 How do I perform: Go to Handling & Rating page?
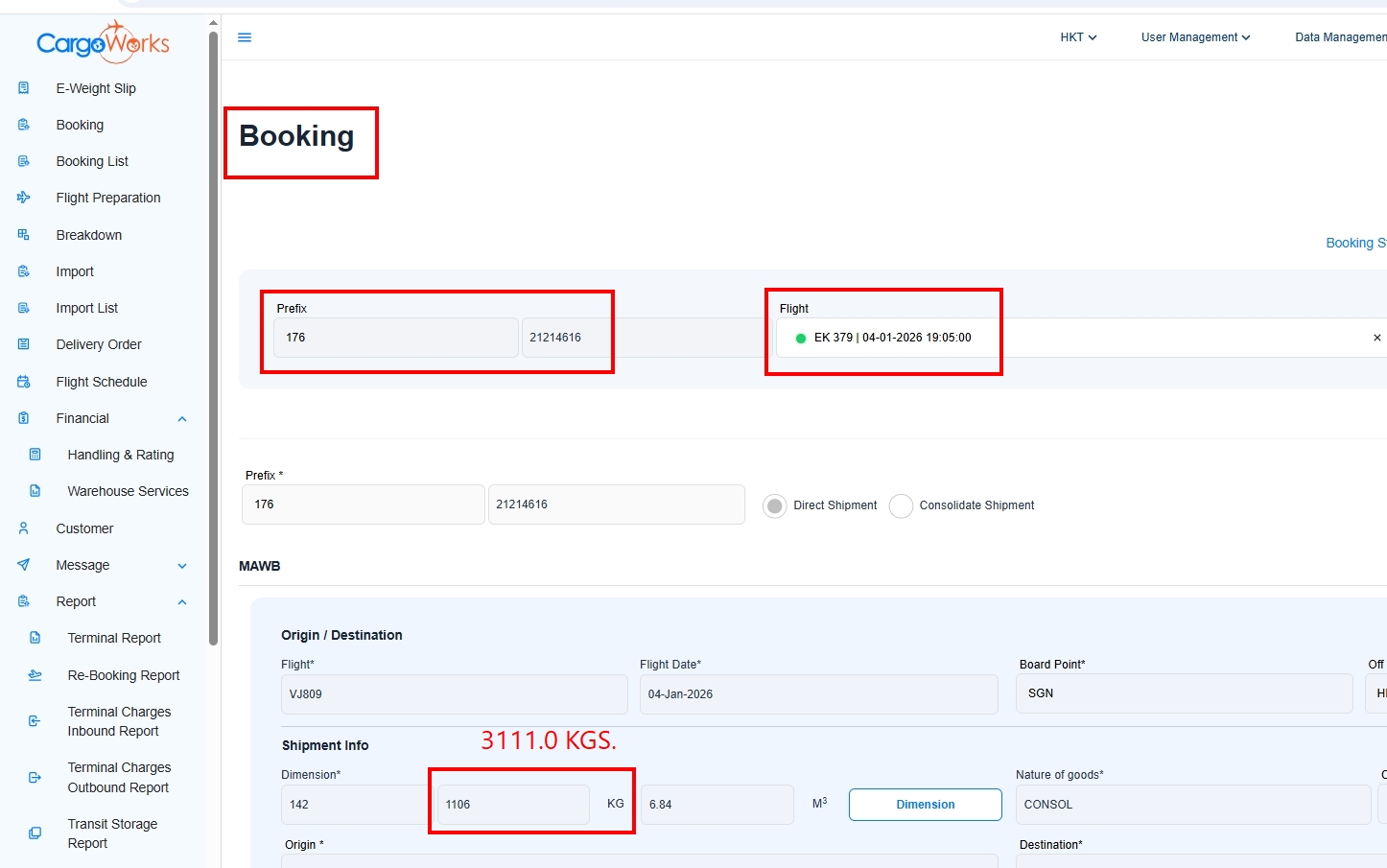(x=121, y=455)
